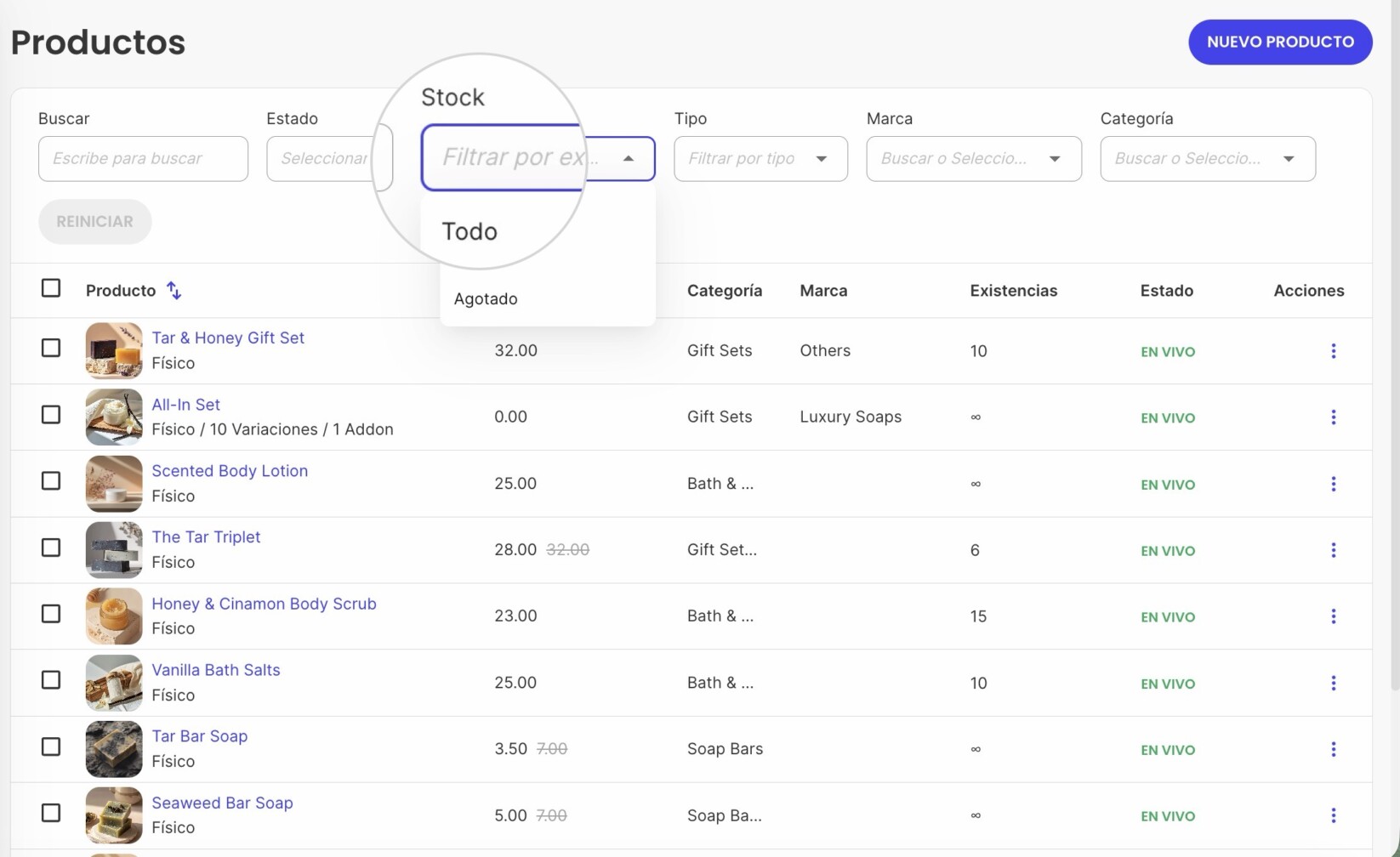Open actions menu for Scented Body Lotion

coord(1333,484)
